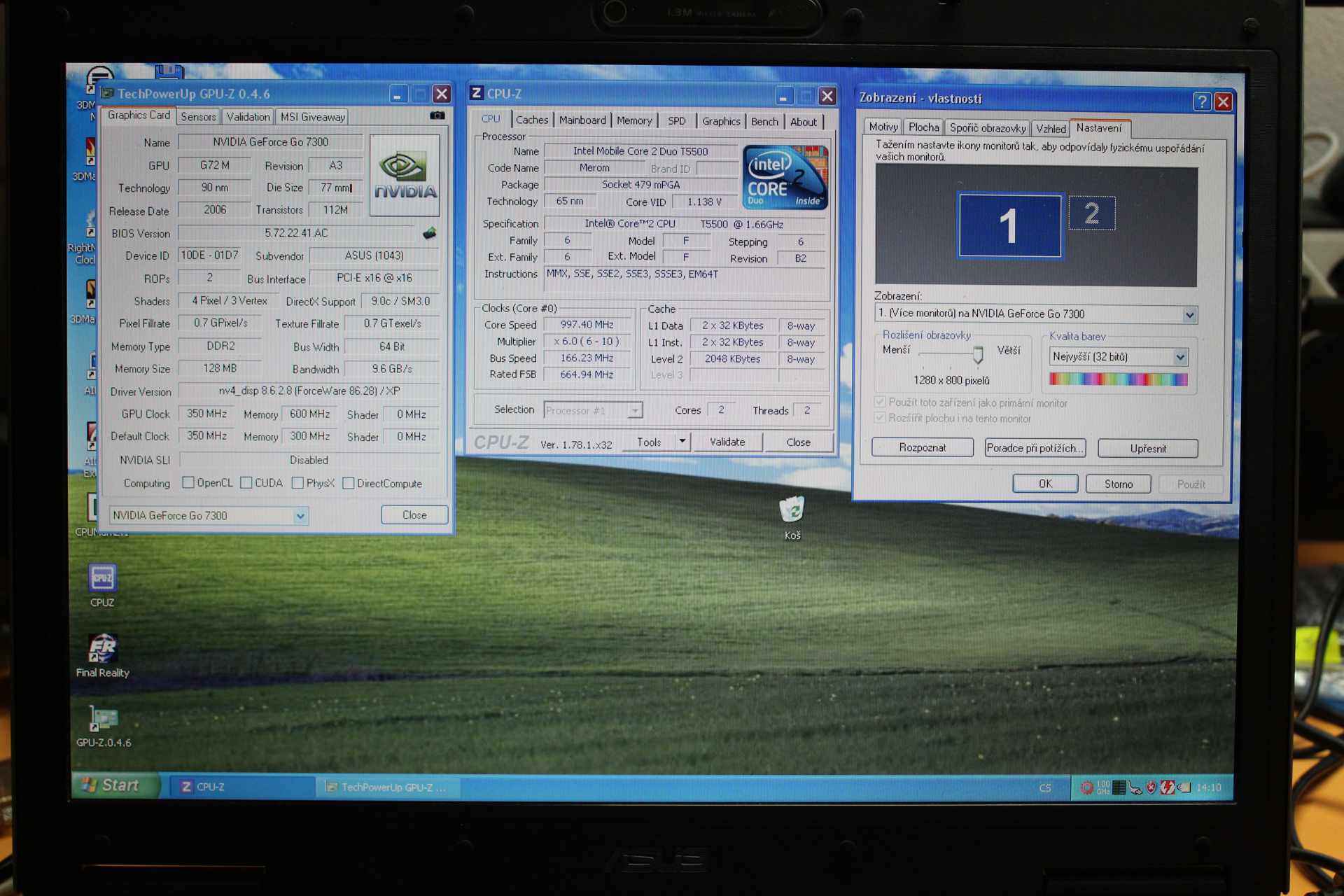Open the Graphics tab in CPU-Z

(x=721, y=121)
